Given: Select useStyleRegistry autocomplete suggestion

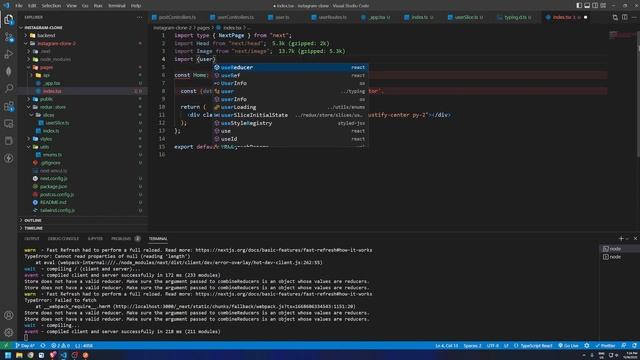Looking at the screenshot, I should click(290, 123).
